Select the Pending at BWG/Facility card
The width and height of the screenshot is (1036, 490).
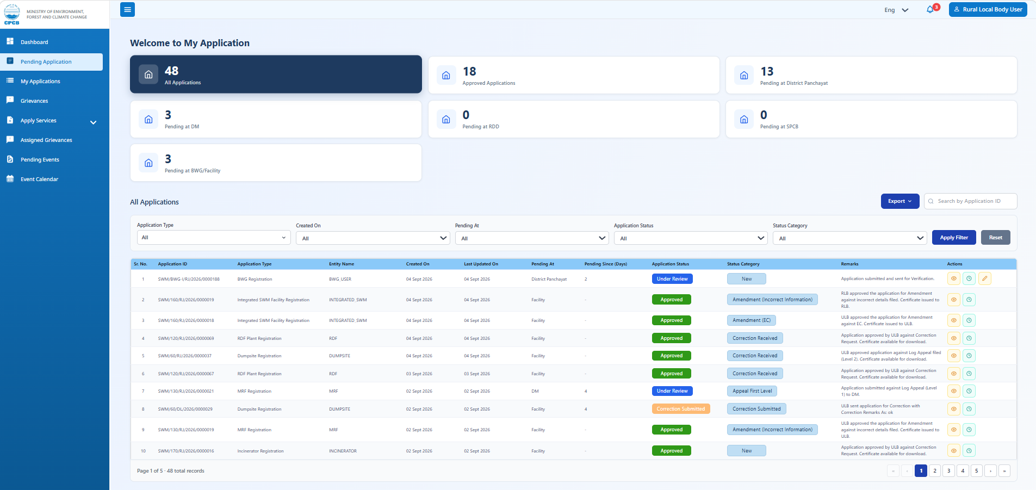point(276,162)
